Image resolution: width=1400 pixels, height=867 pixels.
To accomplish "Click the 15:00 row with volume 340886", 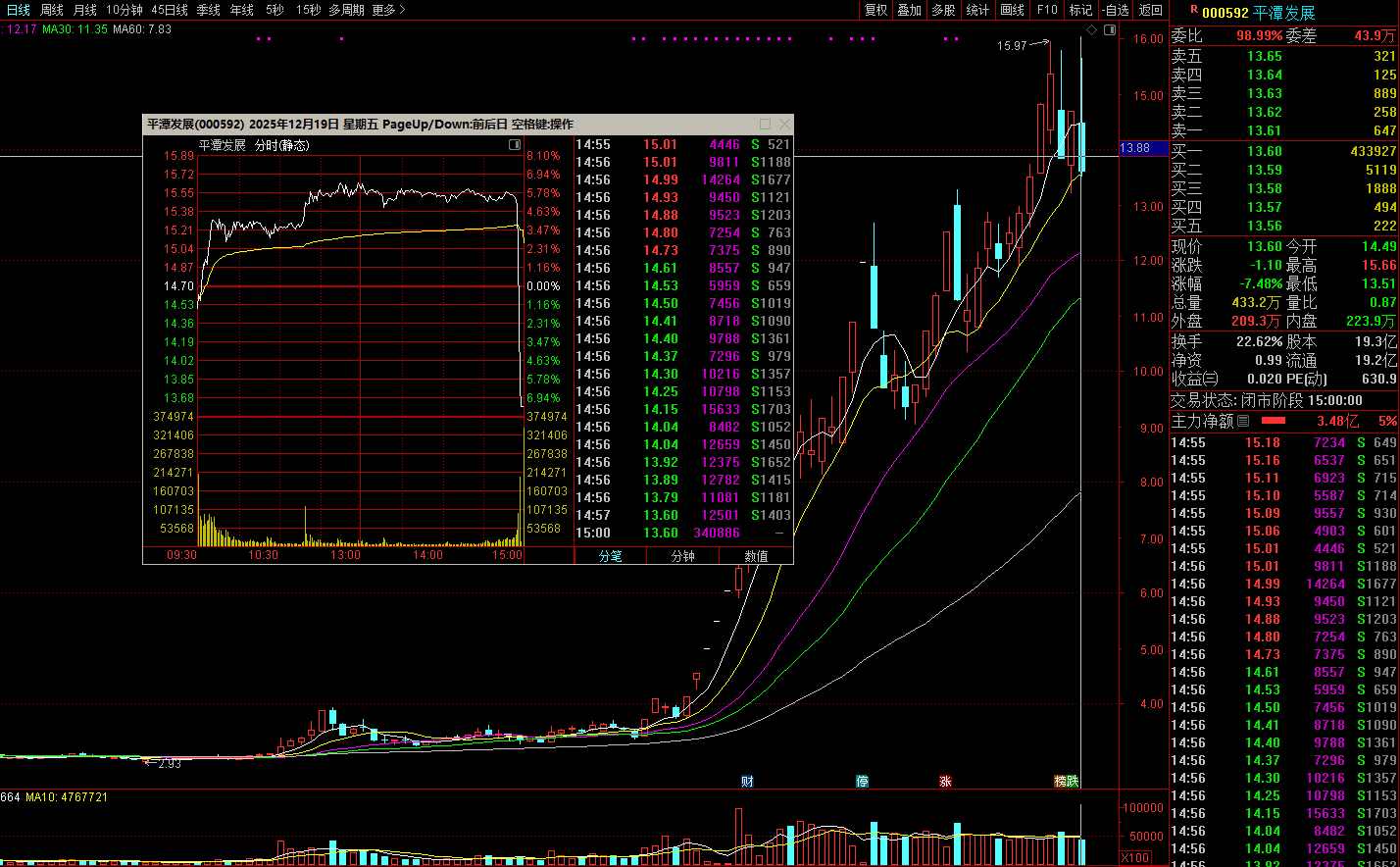I will pyautogui.click(x=683, y=533).
